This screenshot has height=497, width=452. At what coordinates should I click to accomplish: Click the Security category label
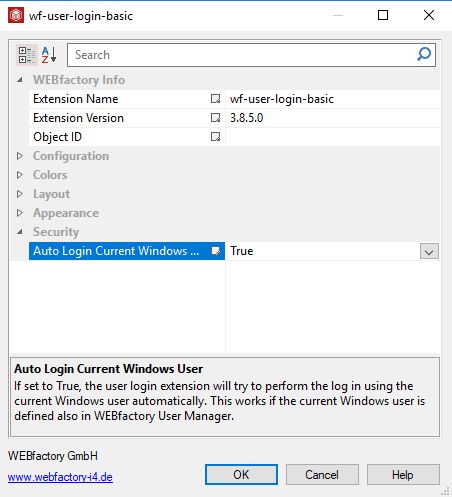[56, 232]
